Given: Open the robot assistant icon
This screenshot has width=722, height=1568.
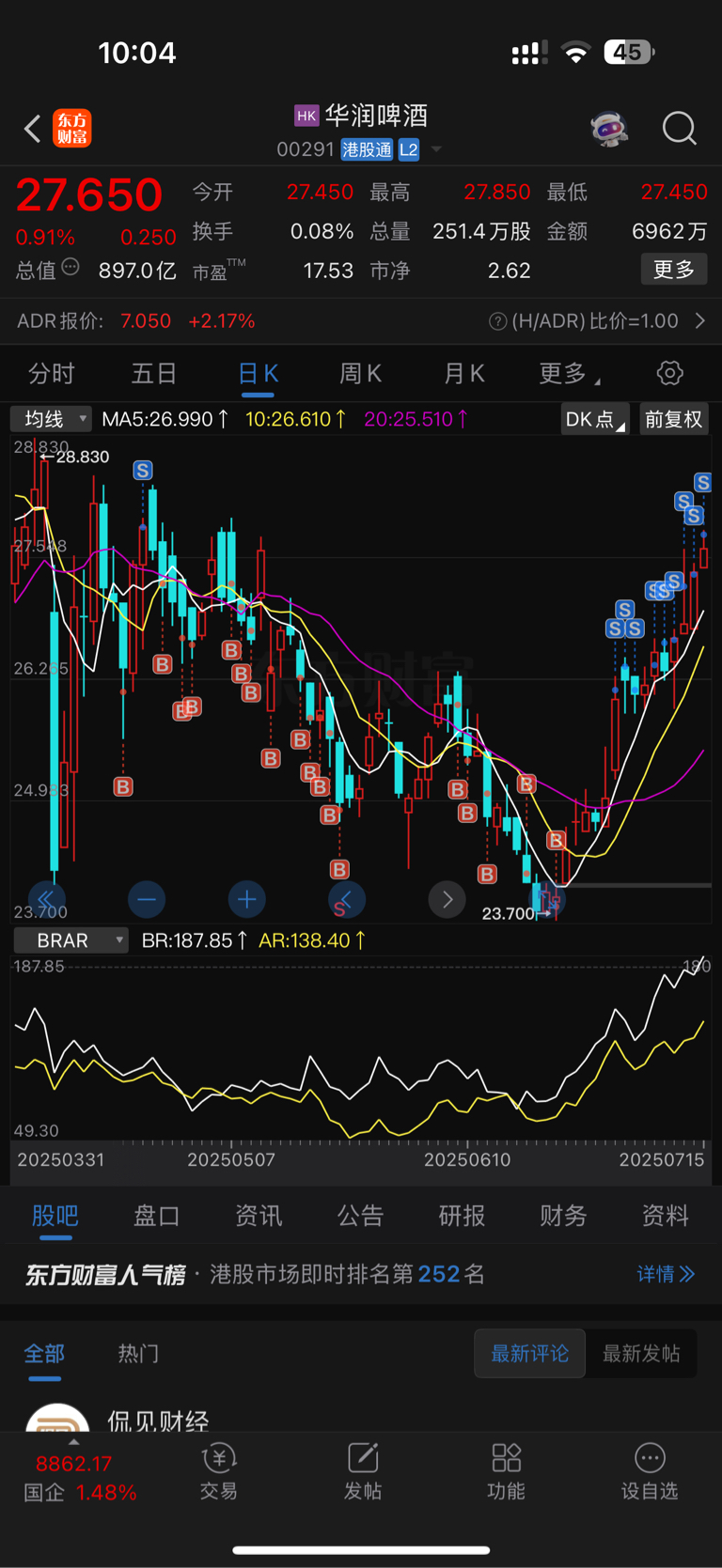Looking at the screenshot, I should tap(609, 128).
